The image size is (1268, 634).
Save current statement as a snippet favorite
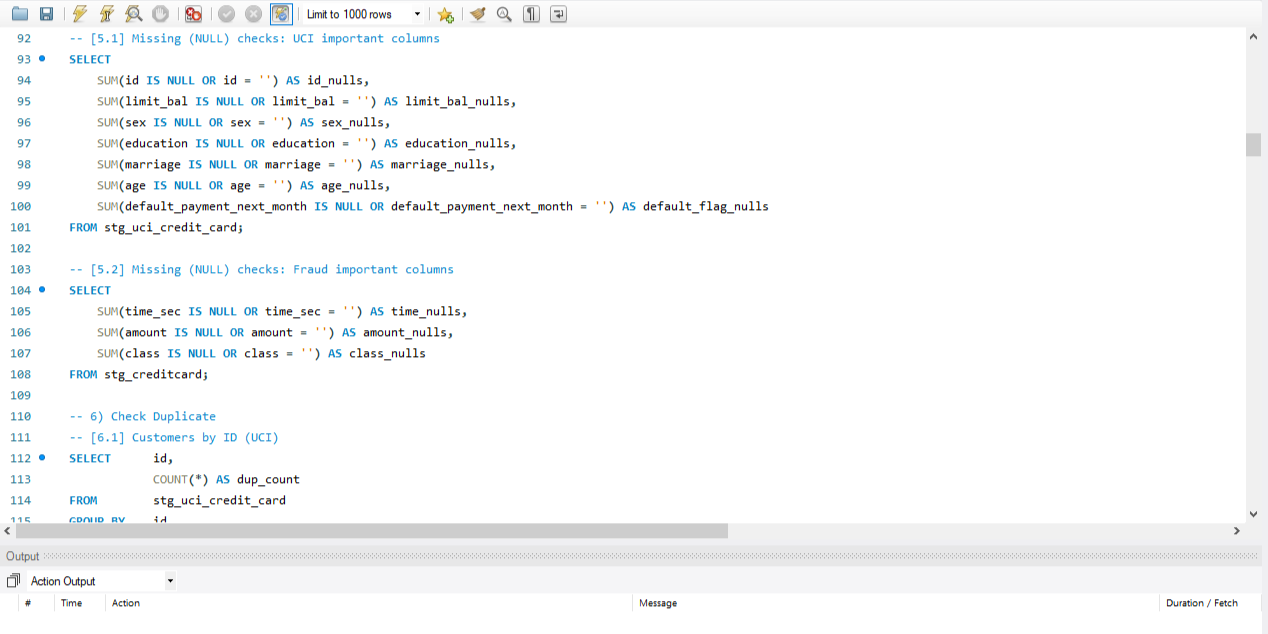click(445, 14)
